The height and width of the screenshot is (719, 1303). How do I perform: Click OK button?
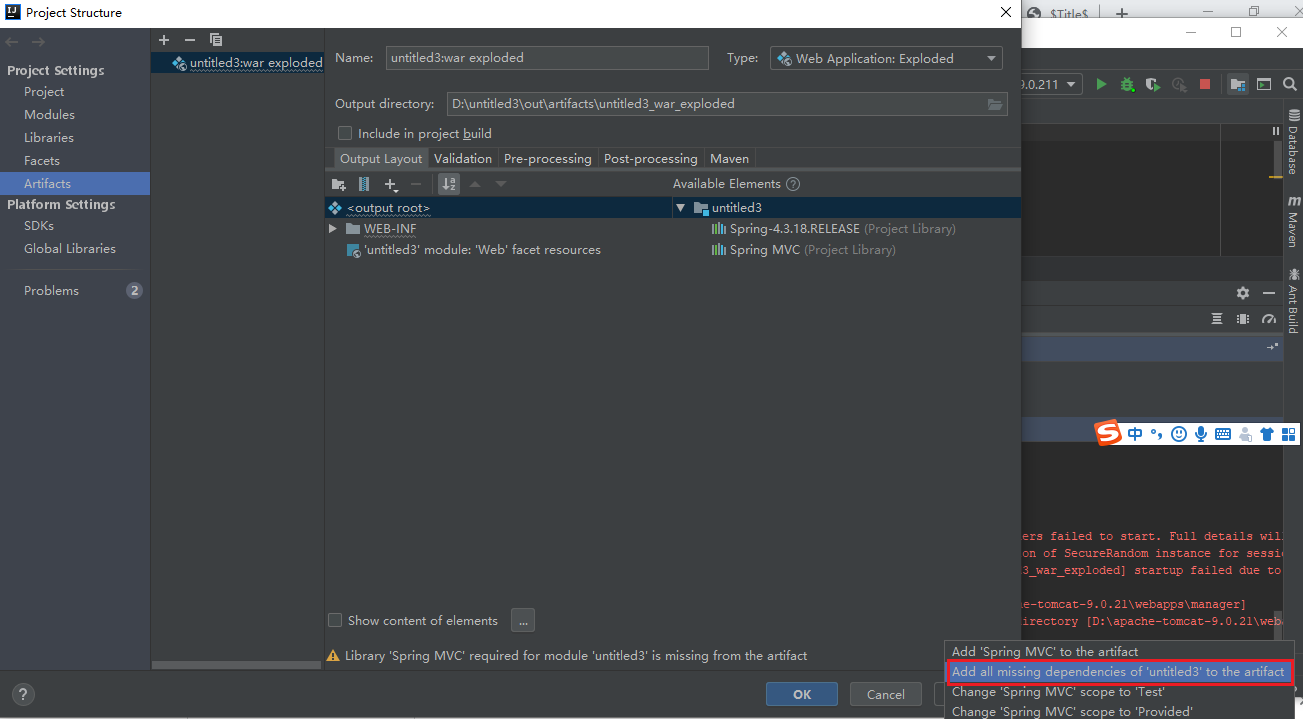[x=802, y=694]
